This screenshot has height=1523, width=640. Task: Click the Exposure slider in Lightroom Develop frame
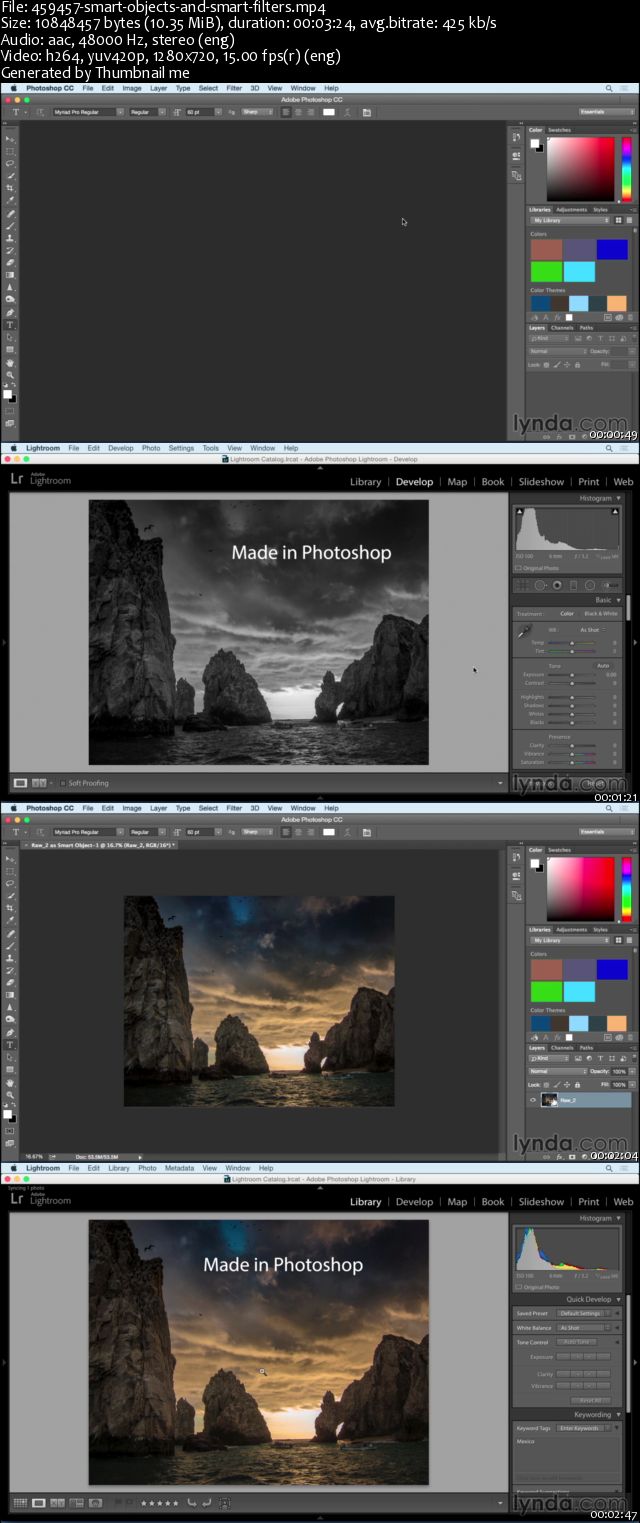coord(572,675)
